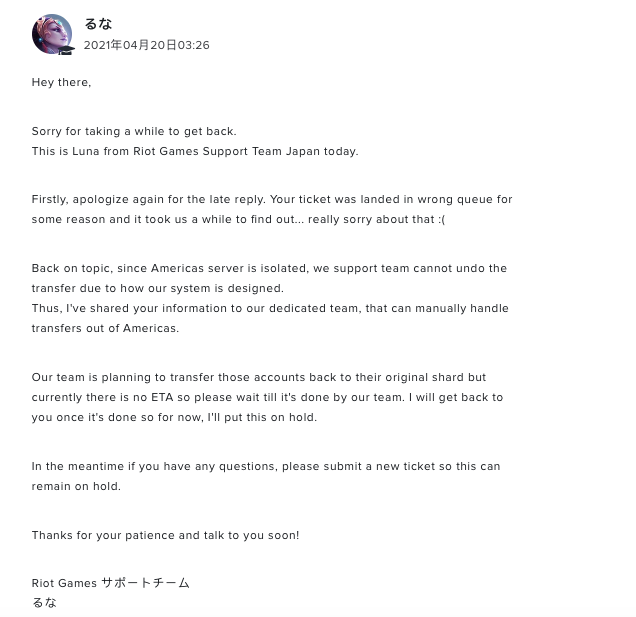Click the line containing 'there is no ETA'

pos(267,397)
